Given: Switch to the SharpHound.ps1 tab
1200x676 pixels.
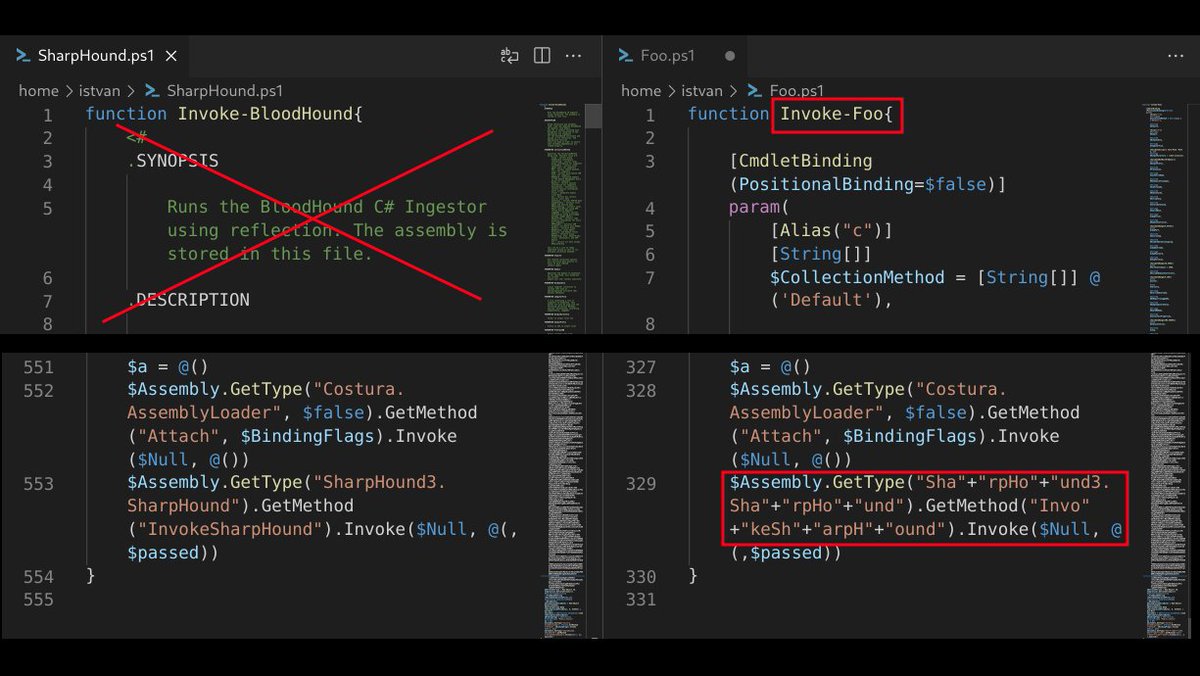Looking at the screenshot, I should 95,55.
